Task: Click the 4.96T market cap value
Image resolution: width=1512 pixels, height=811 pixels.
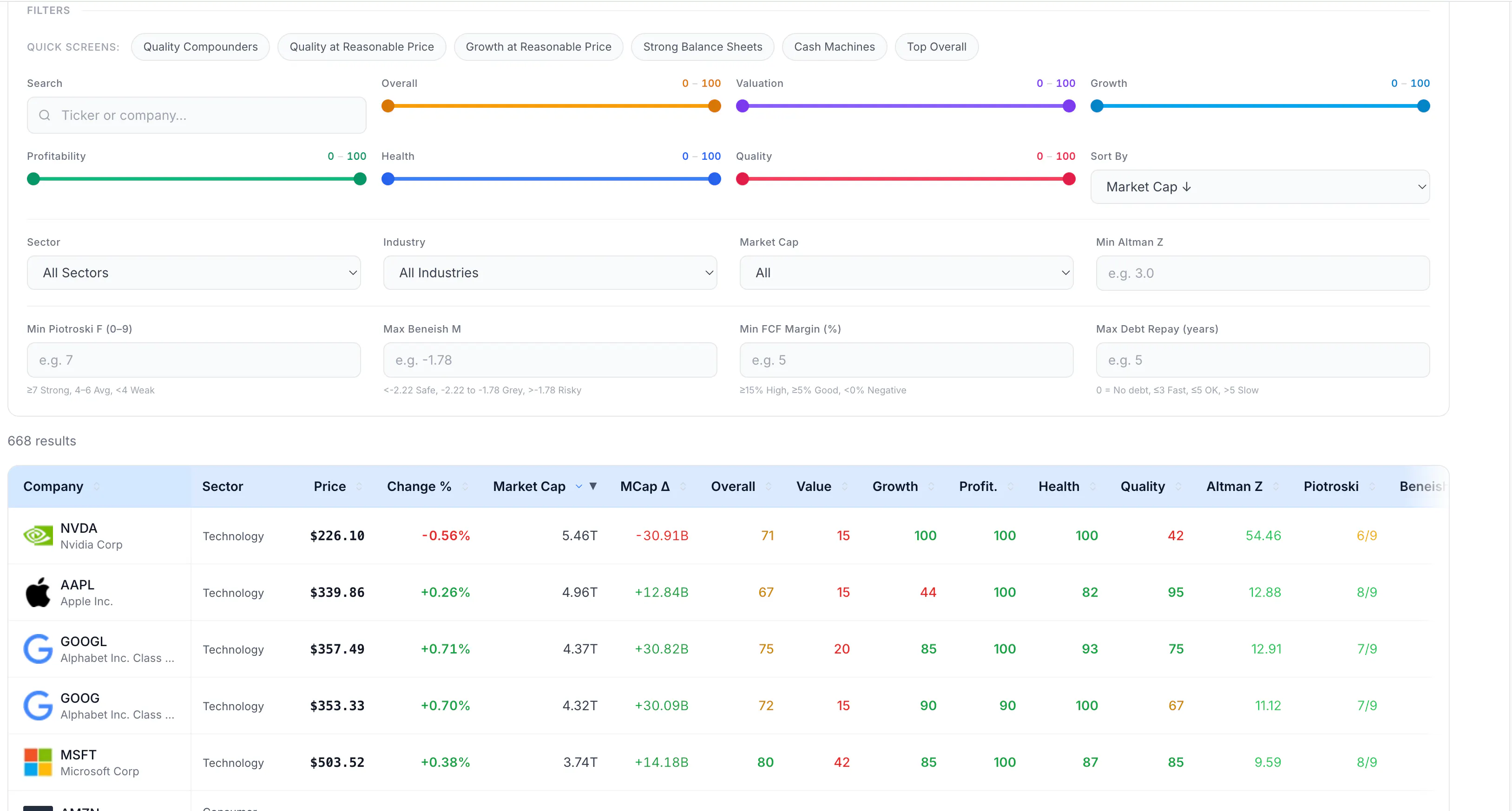Action: 579,592
